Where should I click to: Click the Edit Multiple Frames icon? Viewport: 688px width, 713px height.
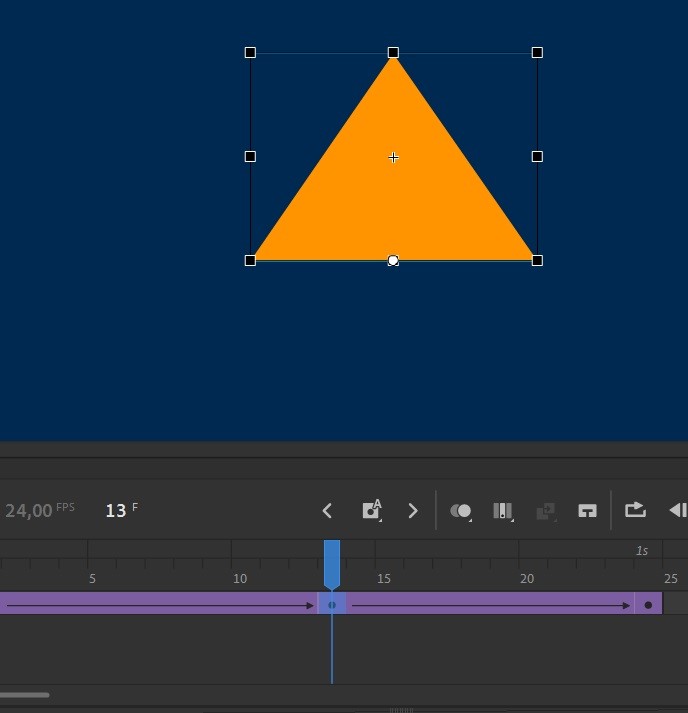point(503,511)
